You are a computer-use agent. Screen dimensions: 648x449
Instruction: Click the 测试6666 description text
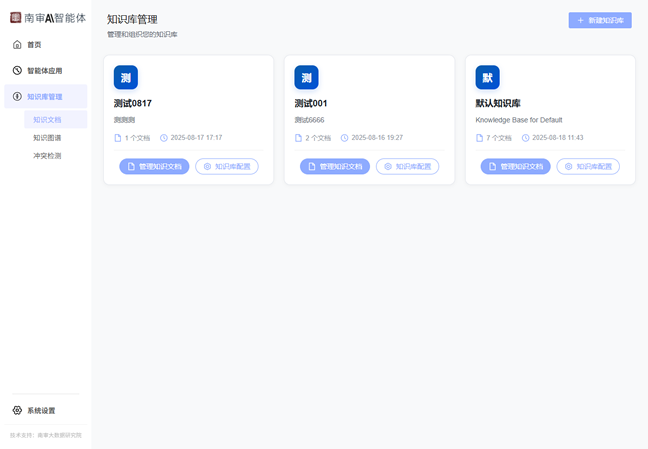(x=310, y=120)
